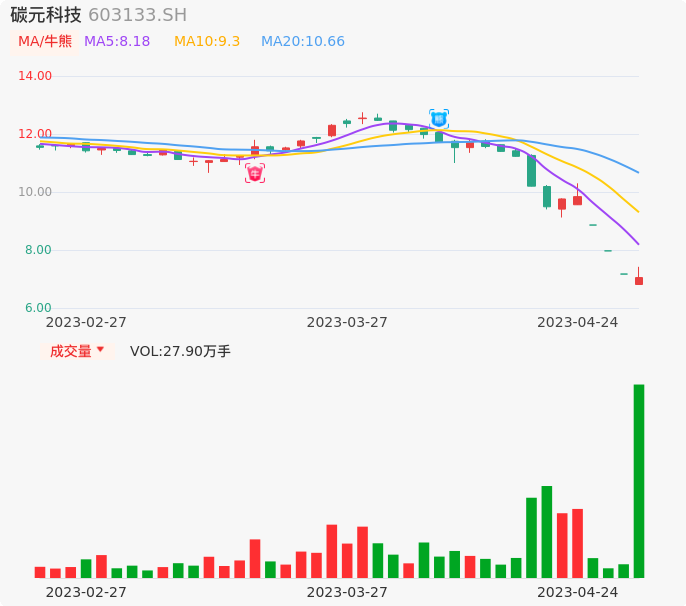Viewport: 686px width, 606px height.
Task: Click the 12.00 price axis label
Action: point(35,134)
